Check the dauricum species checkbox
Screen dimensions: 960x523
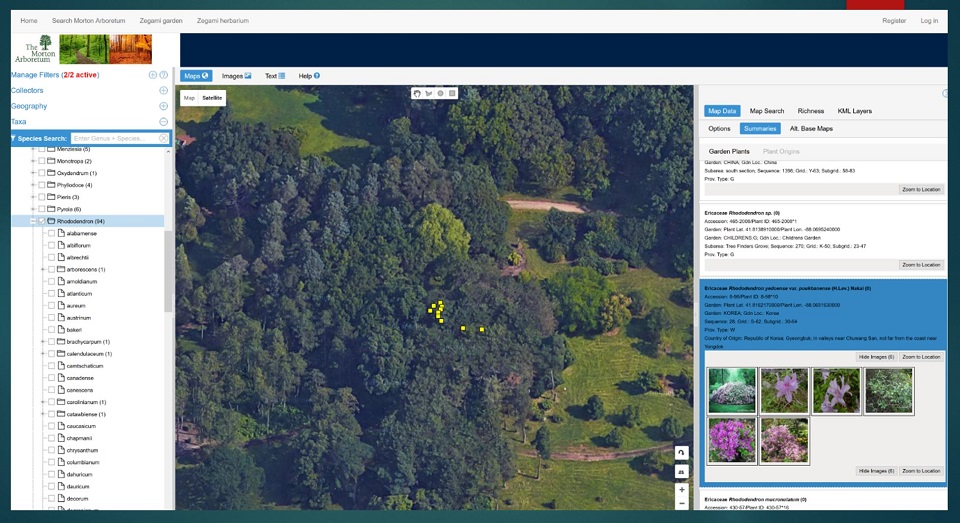click(x=51, y=486)
